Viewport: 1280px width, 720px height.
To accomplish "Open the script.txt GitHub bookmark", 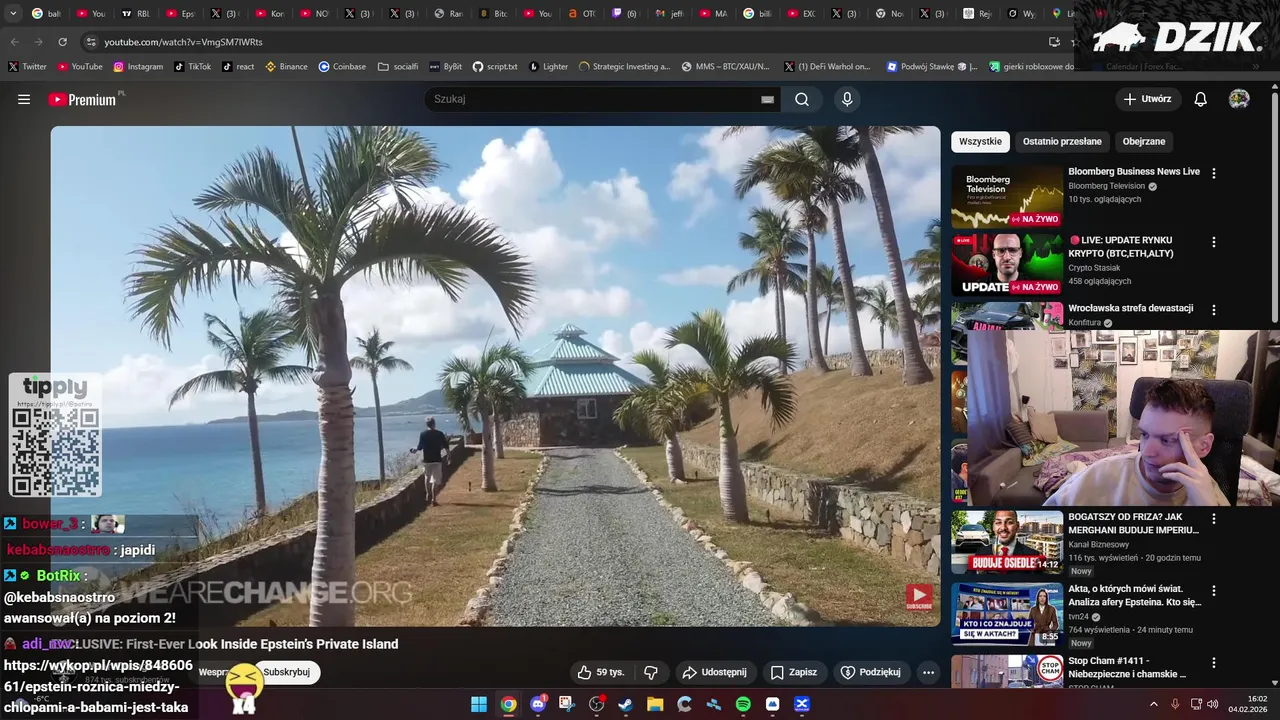I will click(x=495, y=66).
